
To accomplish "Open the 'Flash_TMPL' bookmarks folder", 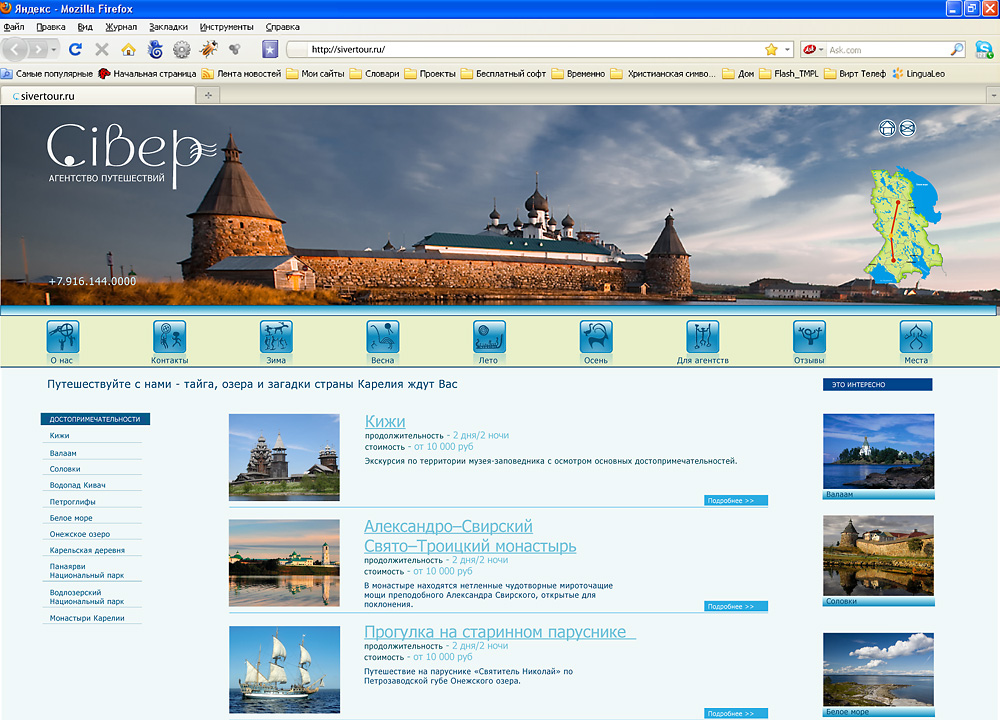I will [x=789, y=74].
